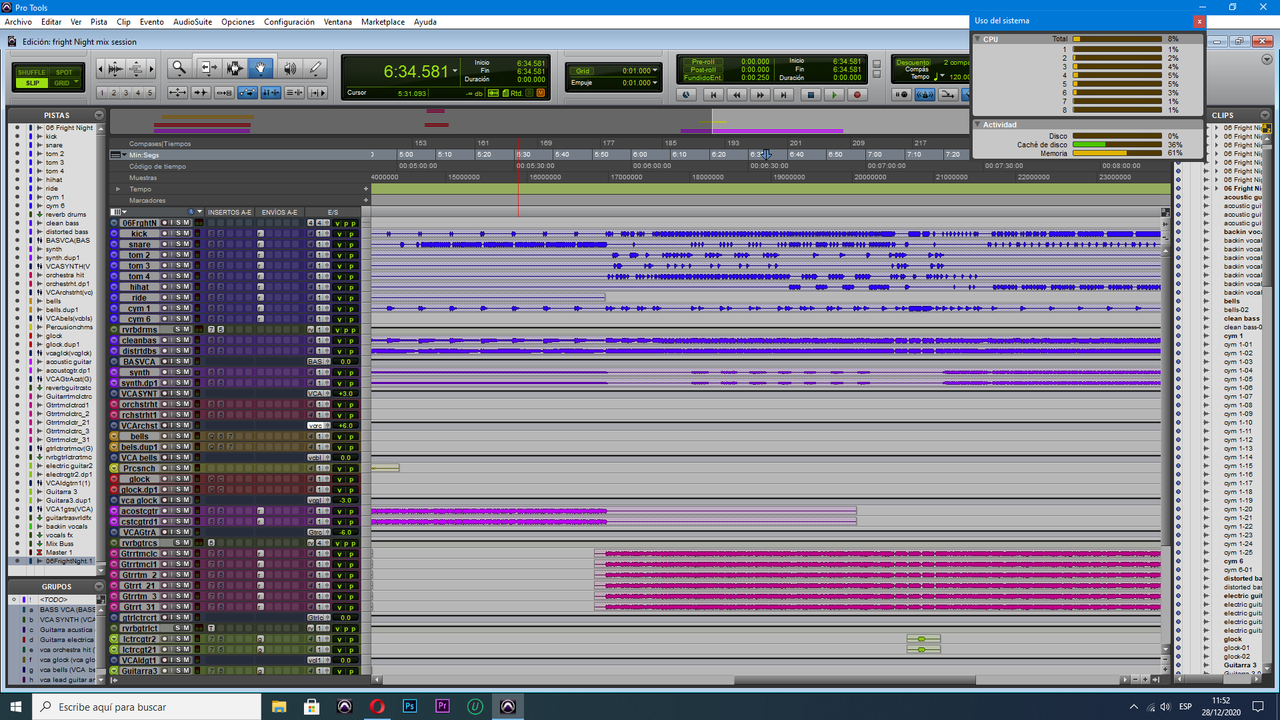Image resolution: width=1280 pixels, height=720 pixels.
Task: Solo the cleanbas track
Action: pyautogui.click(x=178, y=340)
